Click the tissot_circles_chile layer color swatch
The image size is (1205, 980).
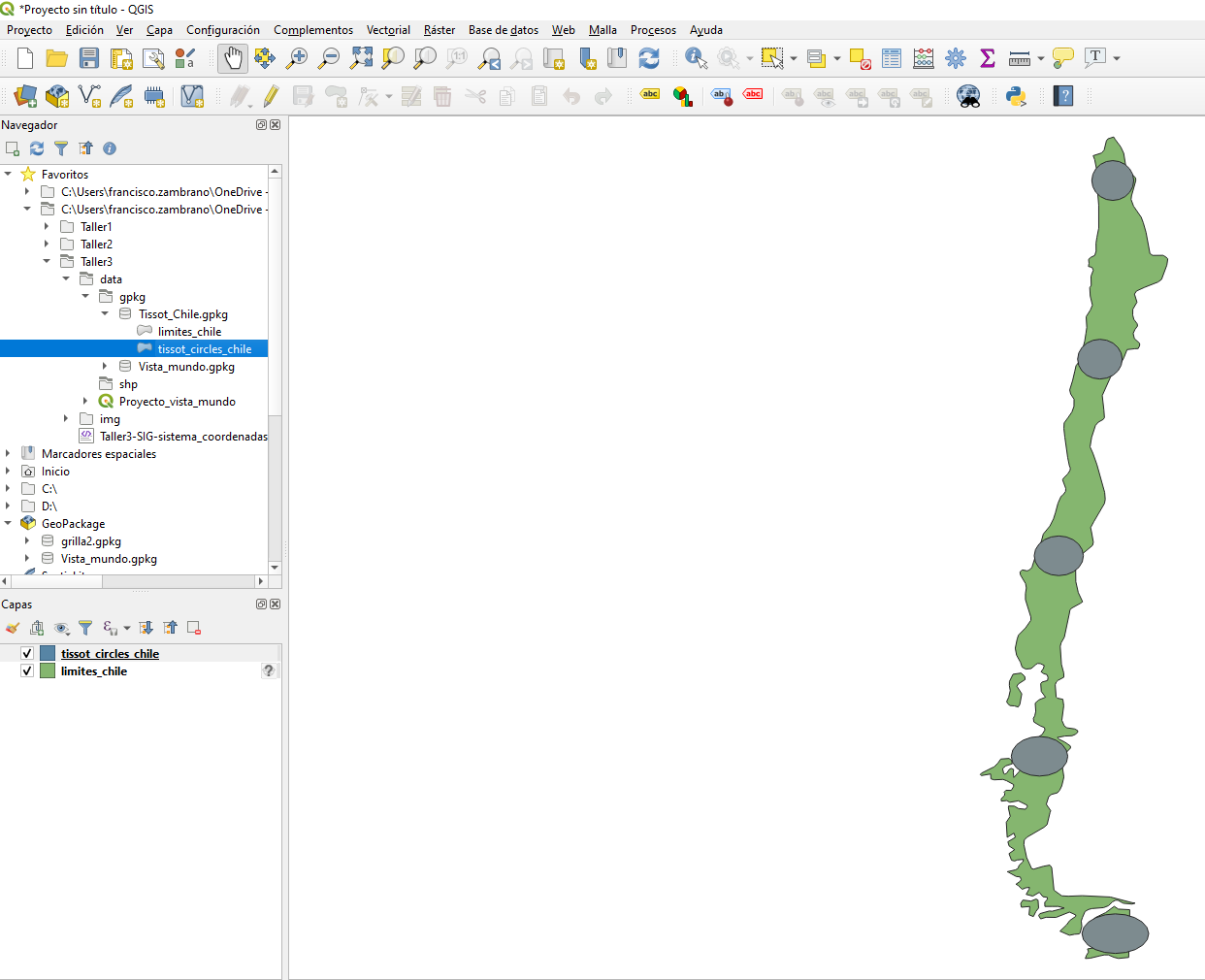(x=48, y=654)
